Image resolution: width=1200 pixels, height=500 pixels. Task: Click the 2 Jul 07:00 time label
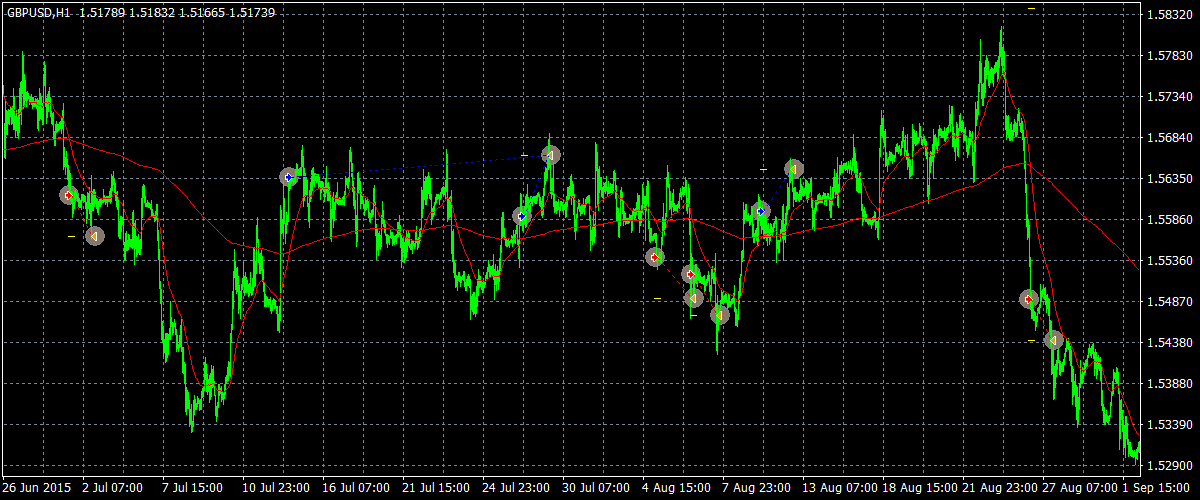point(115,489)
